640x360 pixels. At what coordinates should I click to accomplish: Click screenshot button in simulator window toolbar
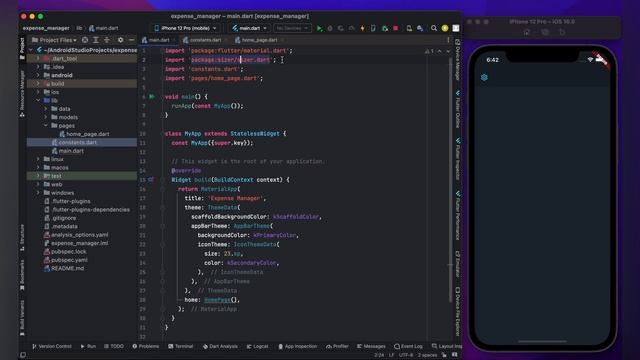[x=545, y=32]
